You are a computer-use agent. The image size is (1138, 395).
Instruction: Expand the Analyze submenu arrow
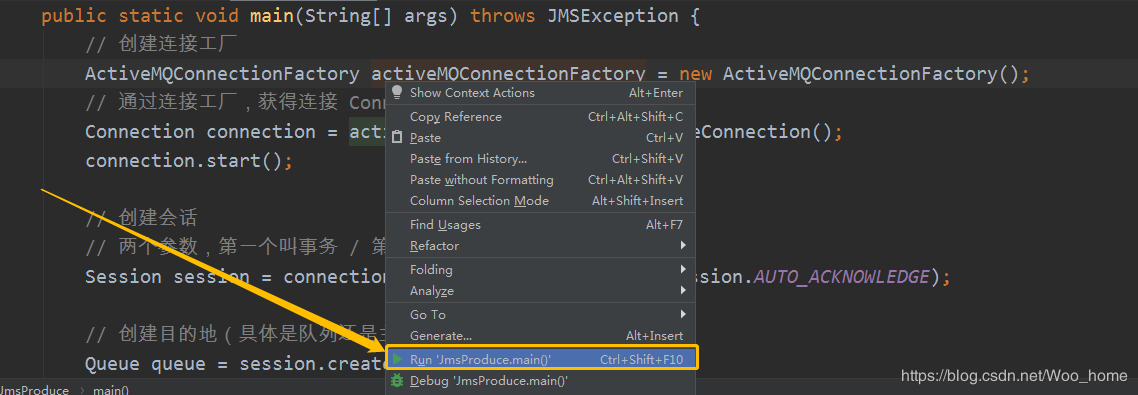coord(683,290)
